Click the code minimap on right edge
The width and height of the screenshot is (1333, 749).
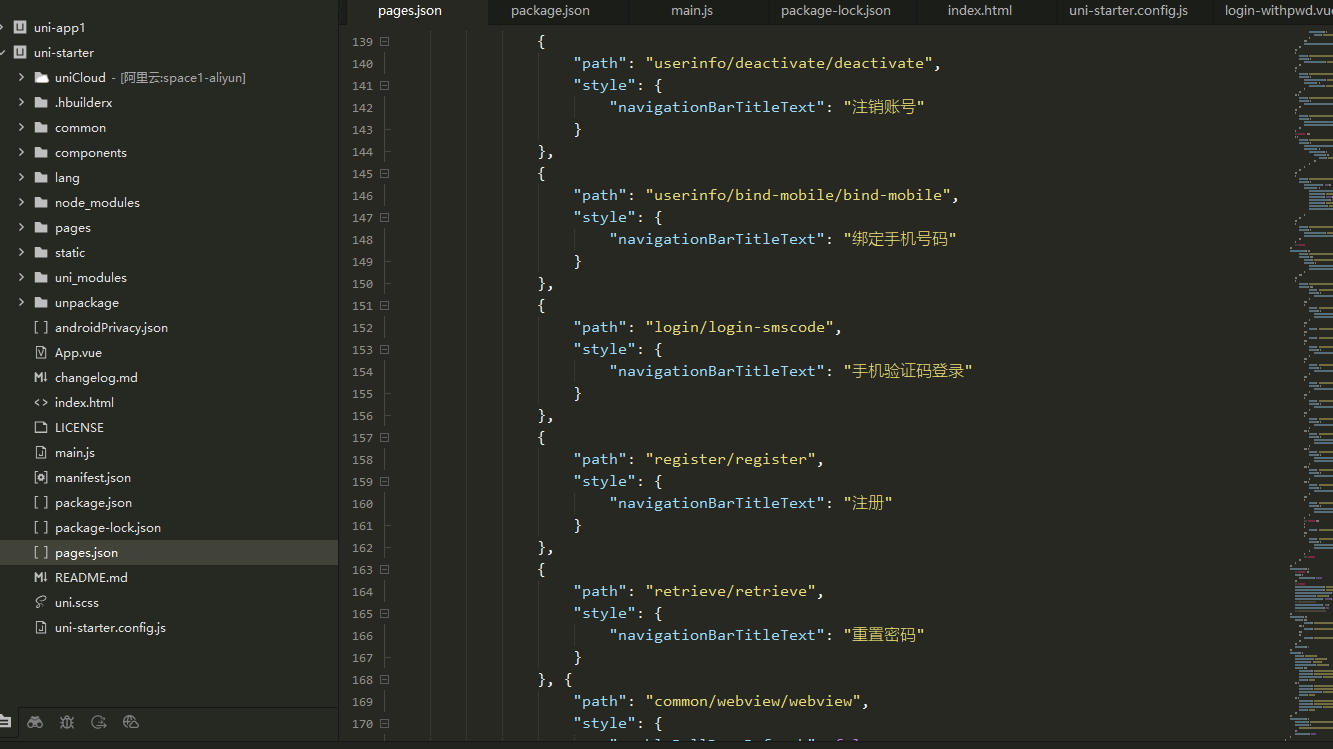coord(1310,380)
